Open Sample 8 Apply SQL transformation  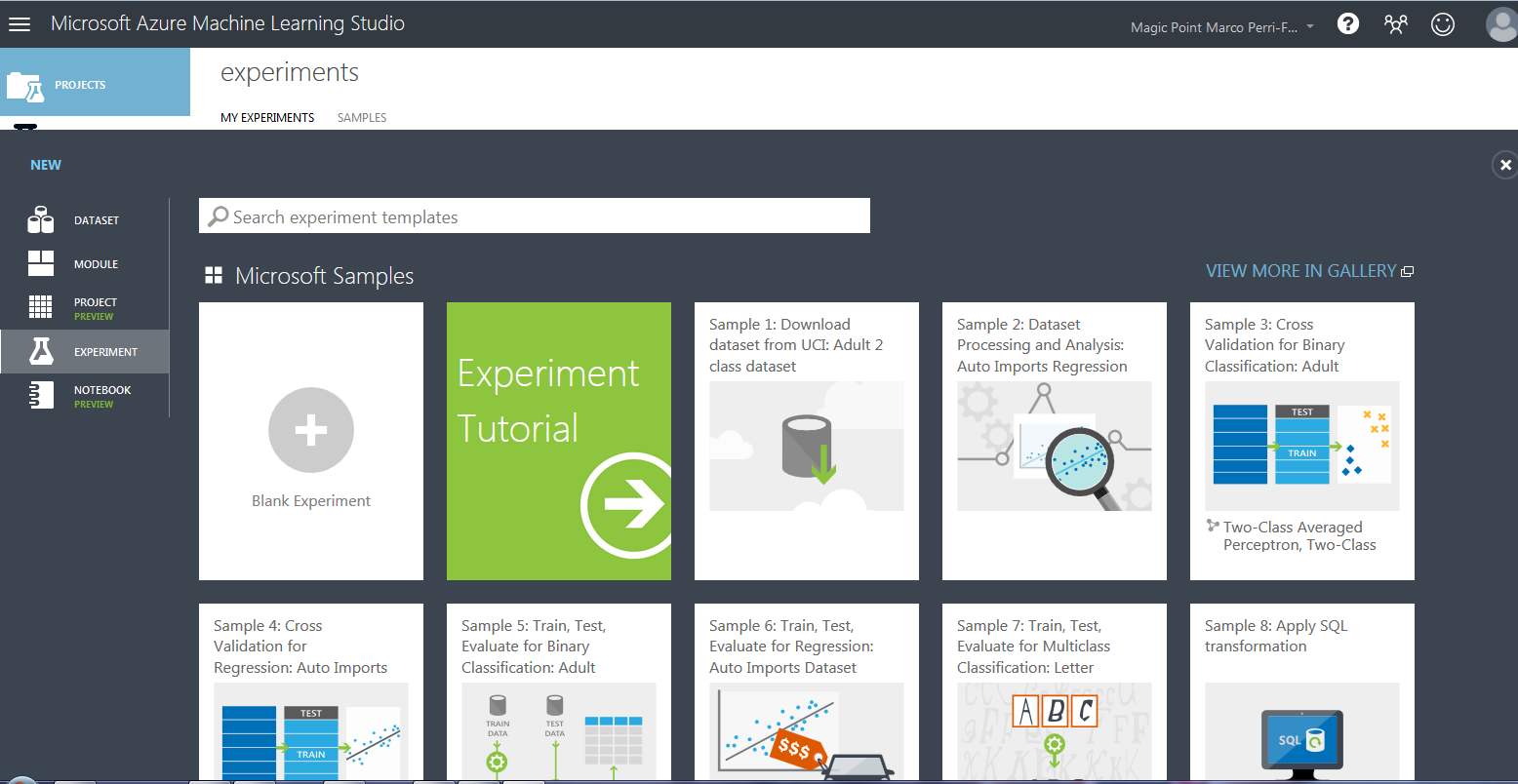point(1302,691)
